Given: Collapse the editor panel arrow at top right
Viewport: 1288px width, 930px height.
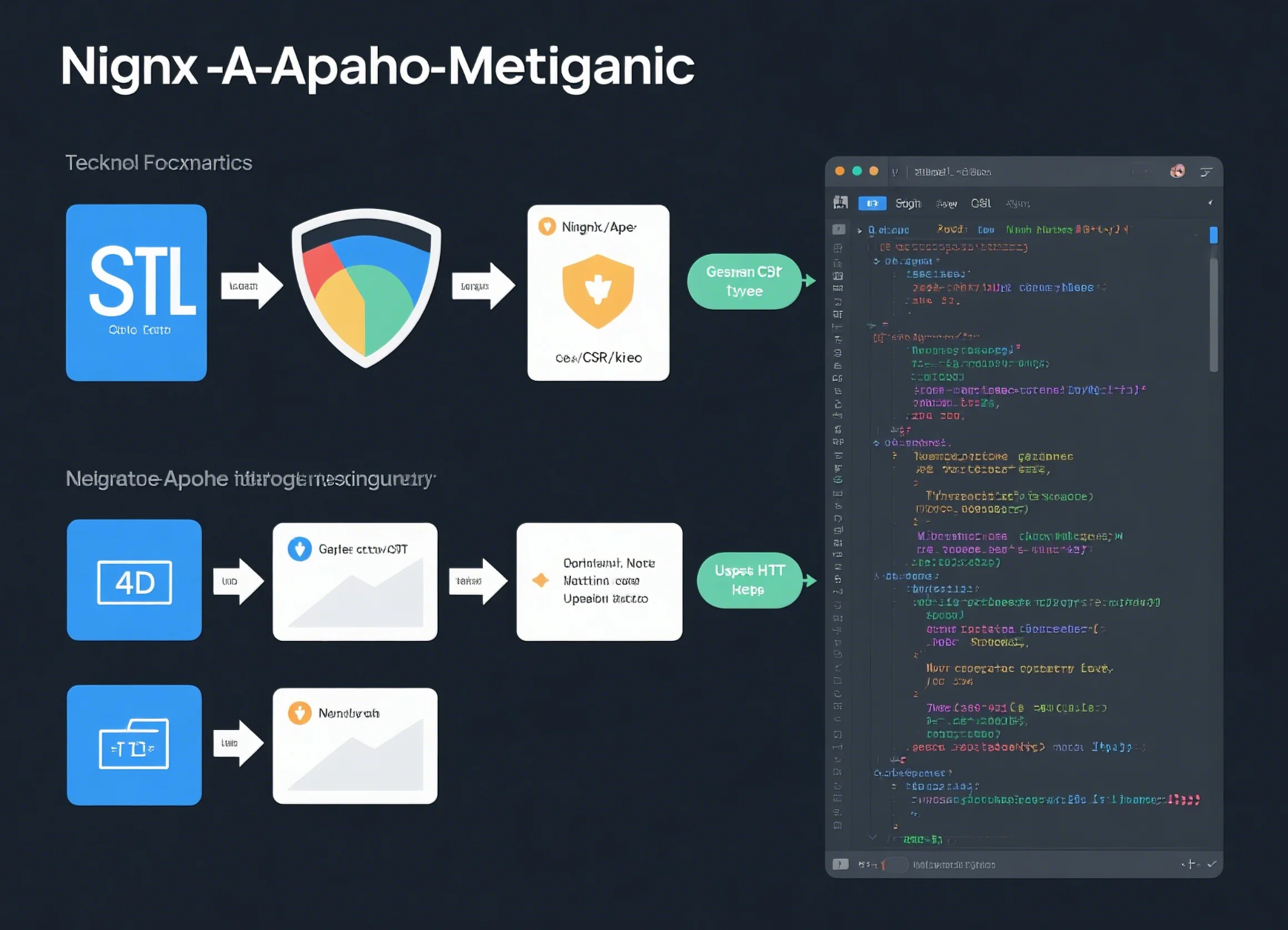Looking at the screenshot, I should coord(1210,203).
